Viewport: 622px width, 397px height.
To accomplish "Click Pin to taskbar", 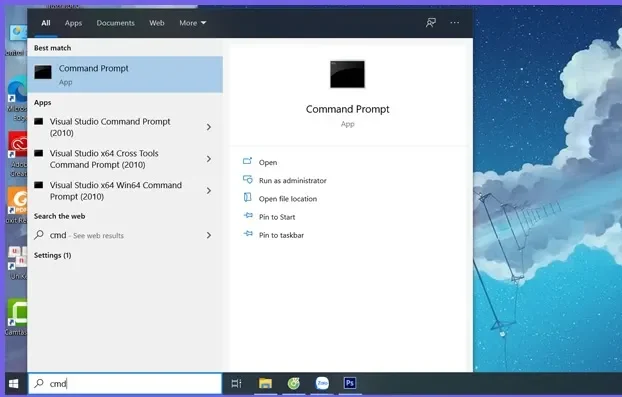I will (x=281, y=235).
